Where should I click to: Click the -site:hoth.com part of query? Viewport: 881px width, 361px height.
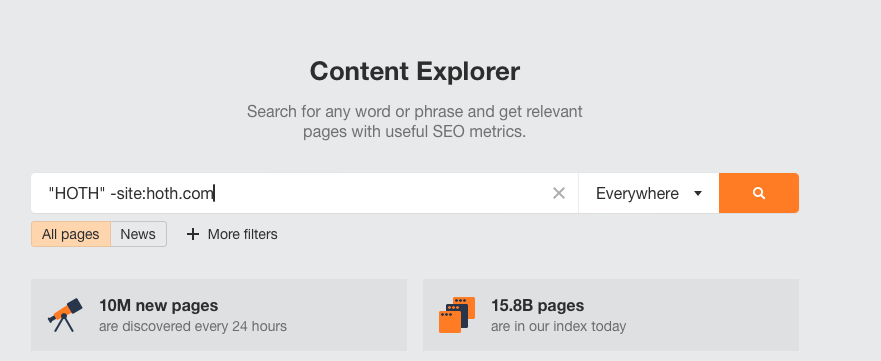point(162,194)
